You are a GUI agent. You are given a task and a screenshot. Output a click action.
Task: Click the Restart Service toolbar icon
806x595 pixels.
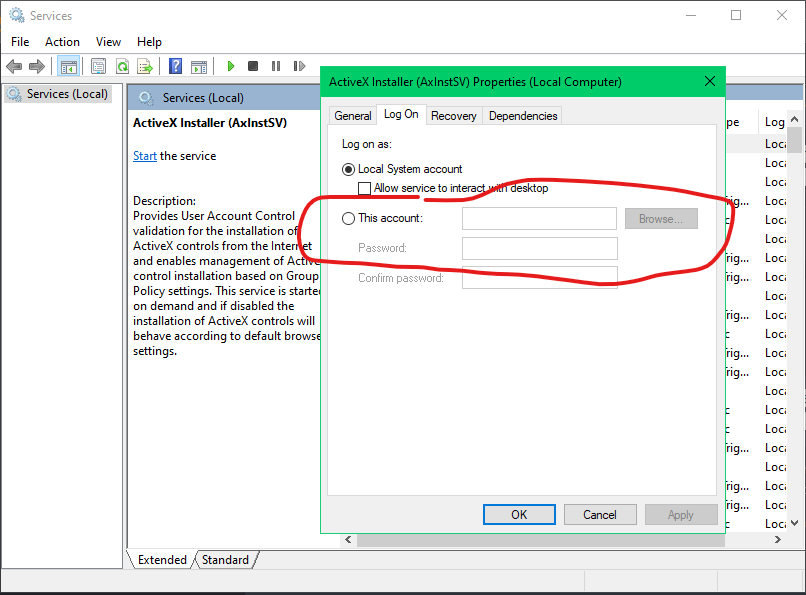pos(299,67)
